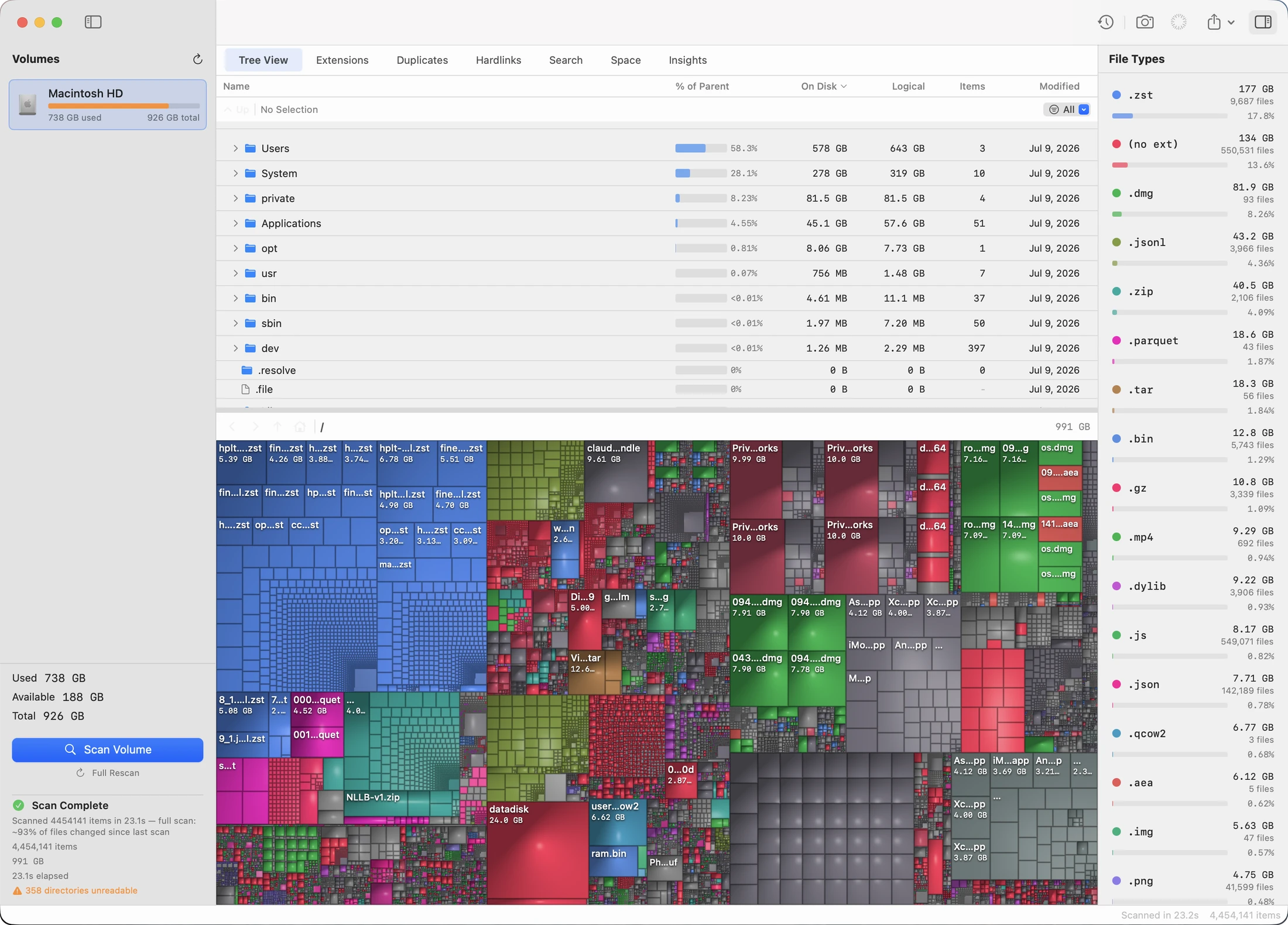Select the Macintosh HD volume
1288x925 pixels.
[108, 105]
